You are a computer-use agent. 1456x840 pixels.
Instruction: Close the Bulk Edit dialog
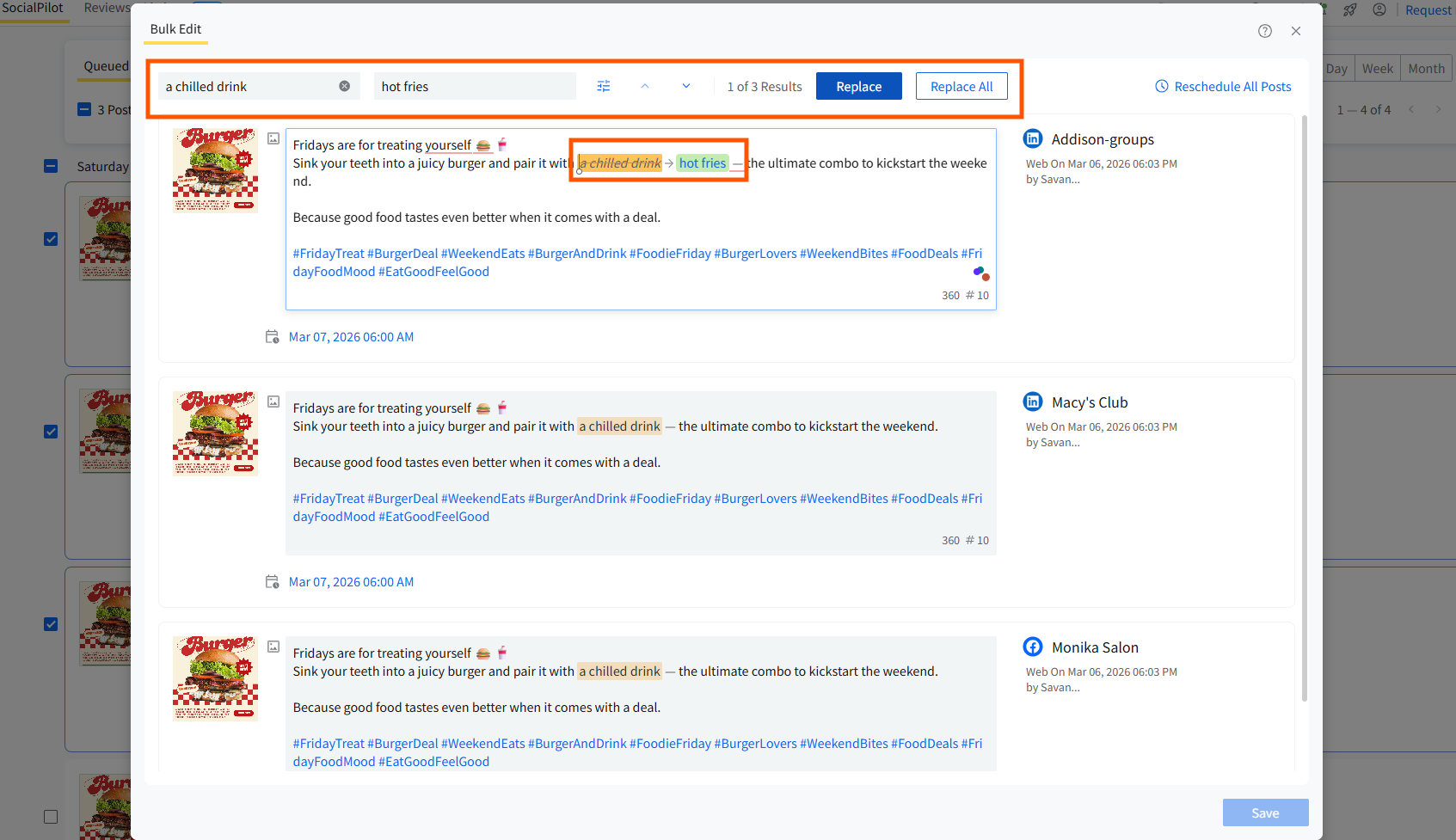point(1296,31)
